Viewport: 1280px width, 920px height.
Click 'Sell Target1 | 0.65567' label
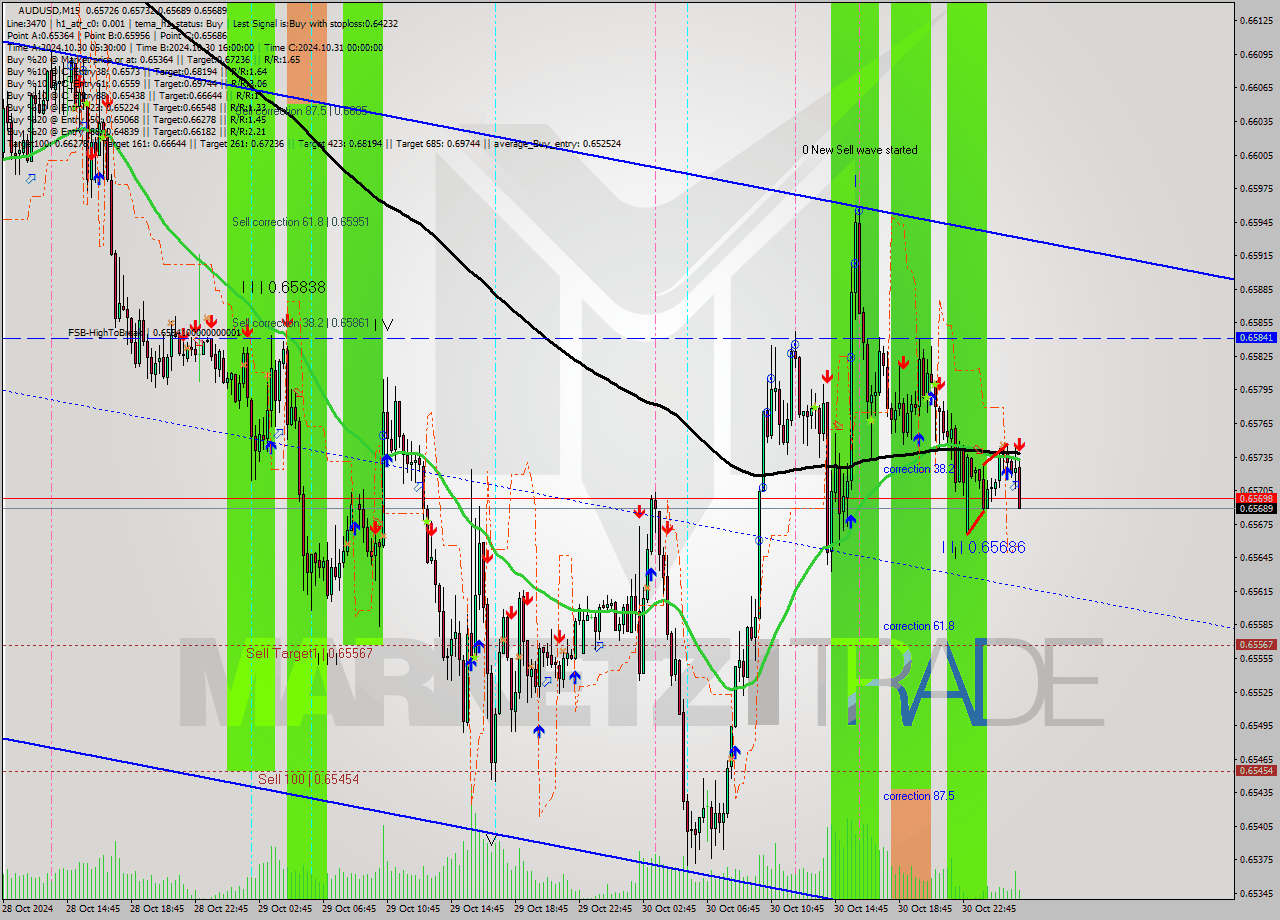coord(309,653)
